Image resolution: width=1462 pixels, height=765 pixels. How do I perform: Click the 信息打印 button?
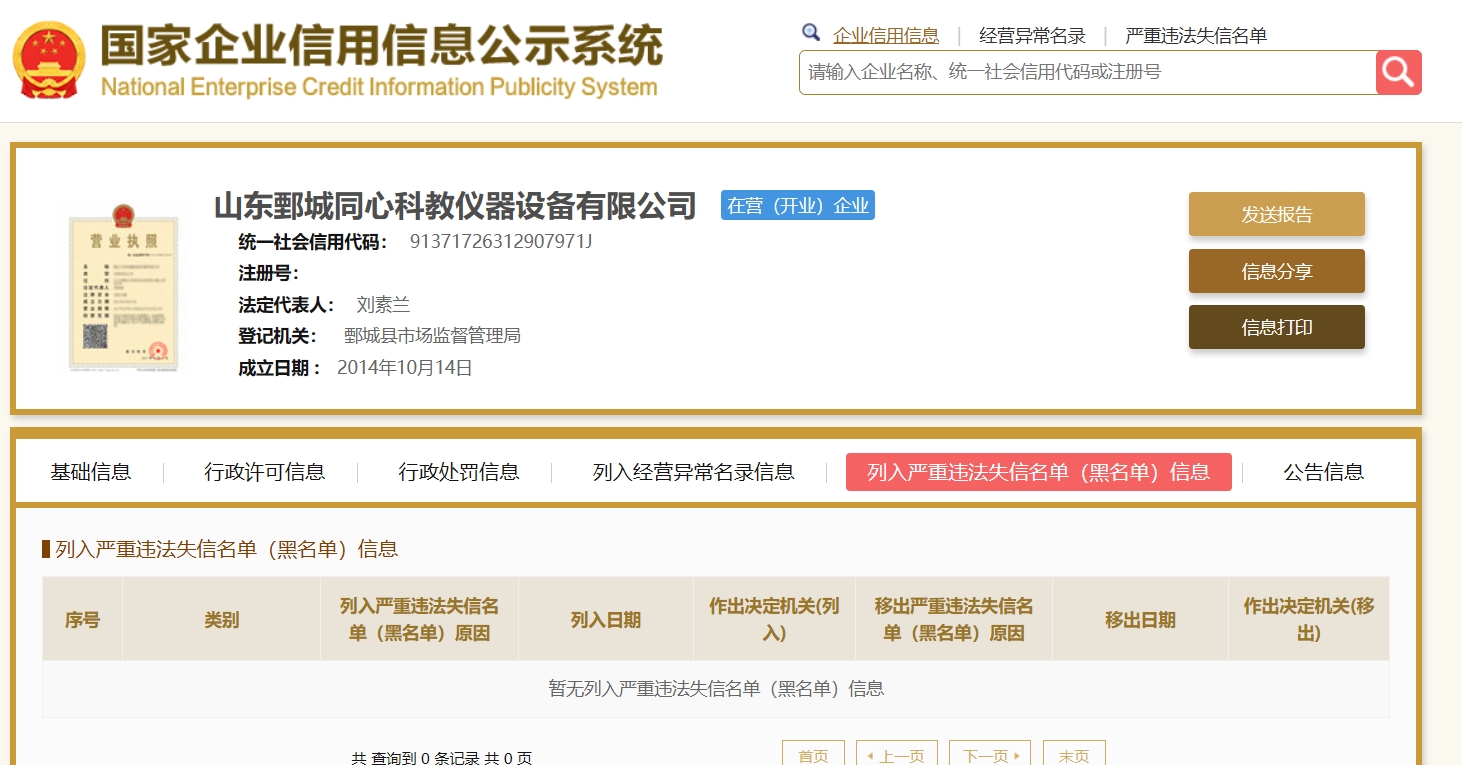coord(1277,327)
